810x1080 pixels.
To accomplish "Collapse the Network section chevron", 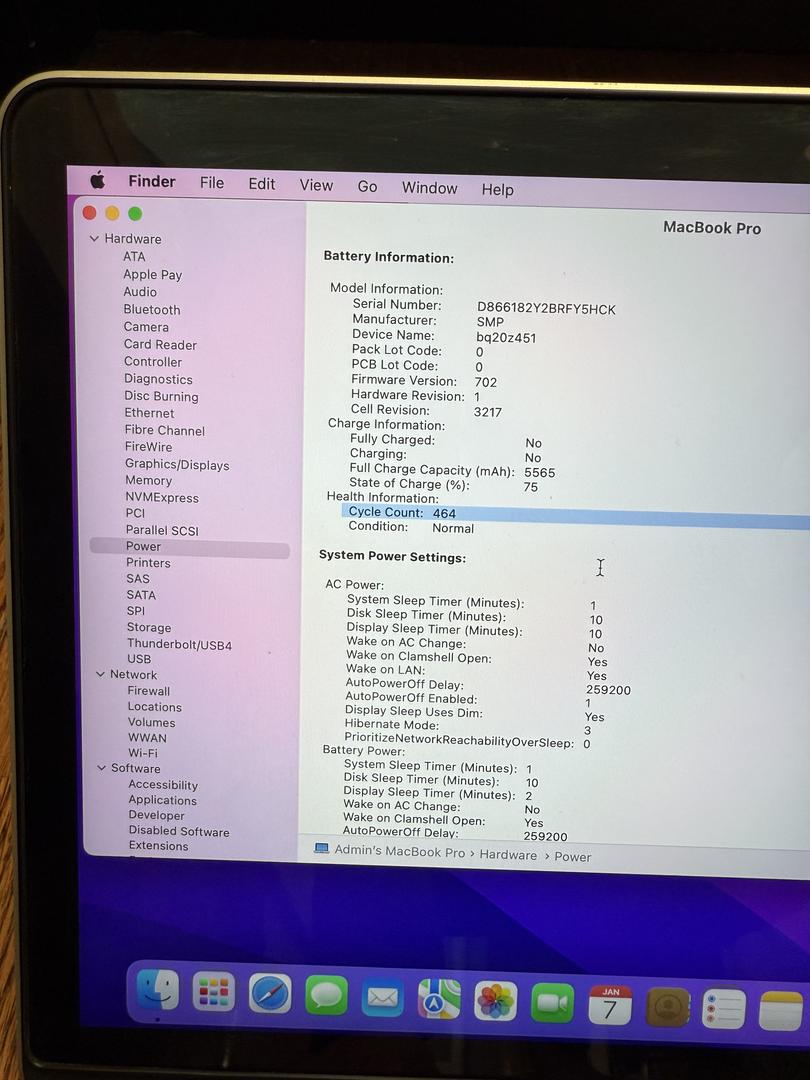I will pyautogui.click(x=101, y=674).
